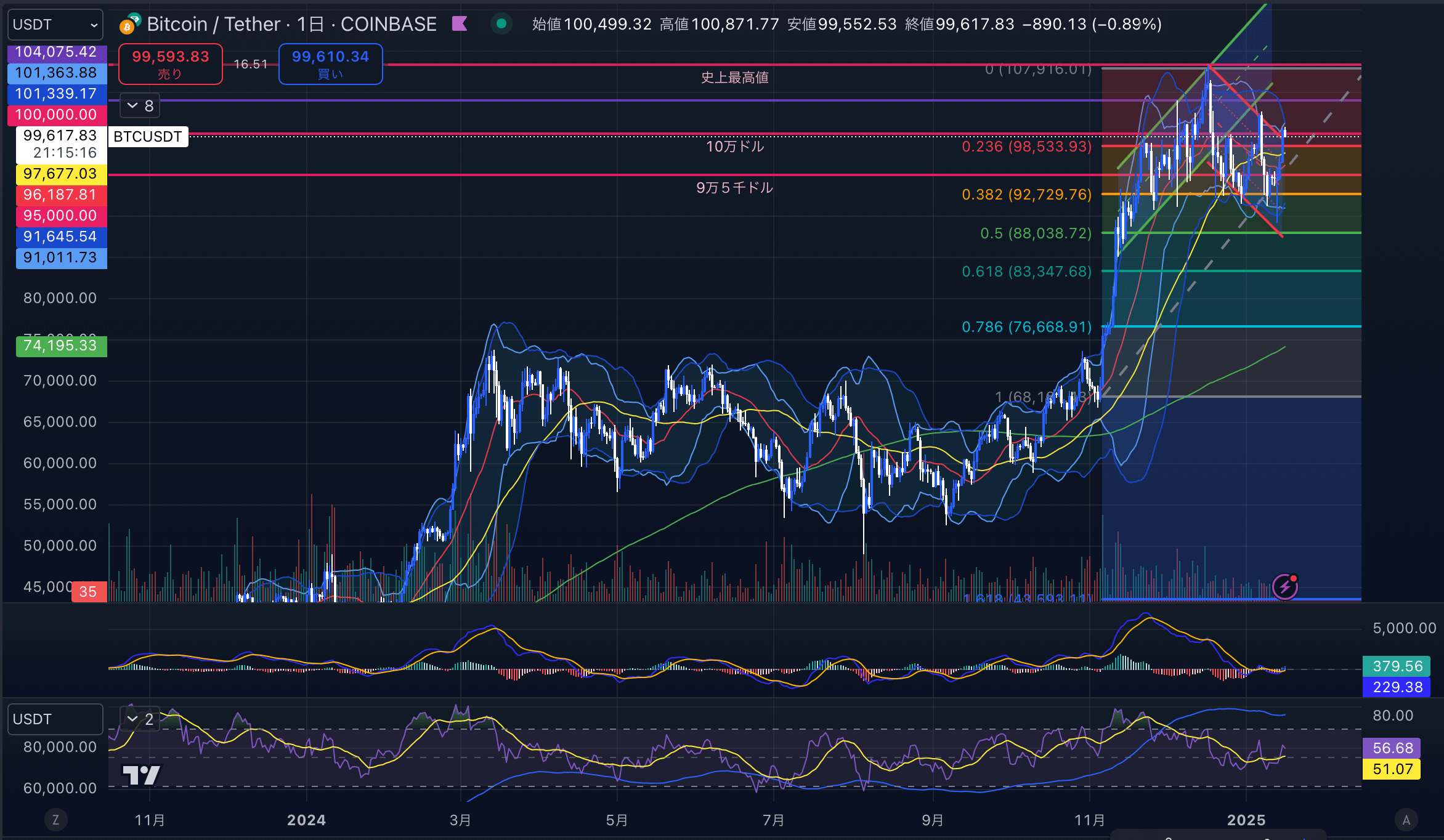Click the red 99,593.83 売り sell button

click(x=171, y=64)
